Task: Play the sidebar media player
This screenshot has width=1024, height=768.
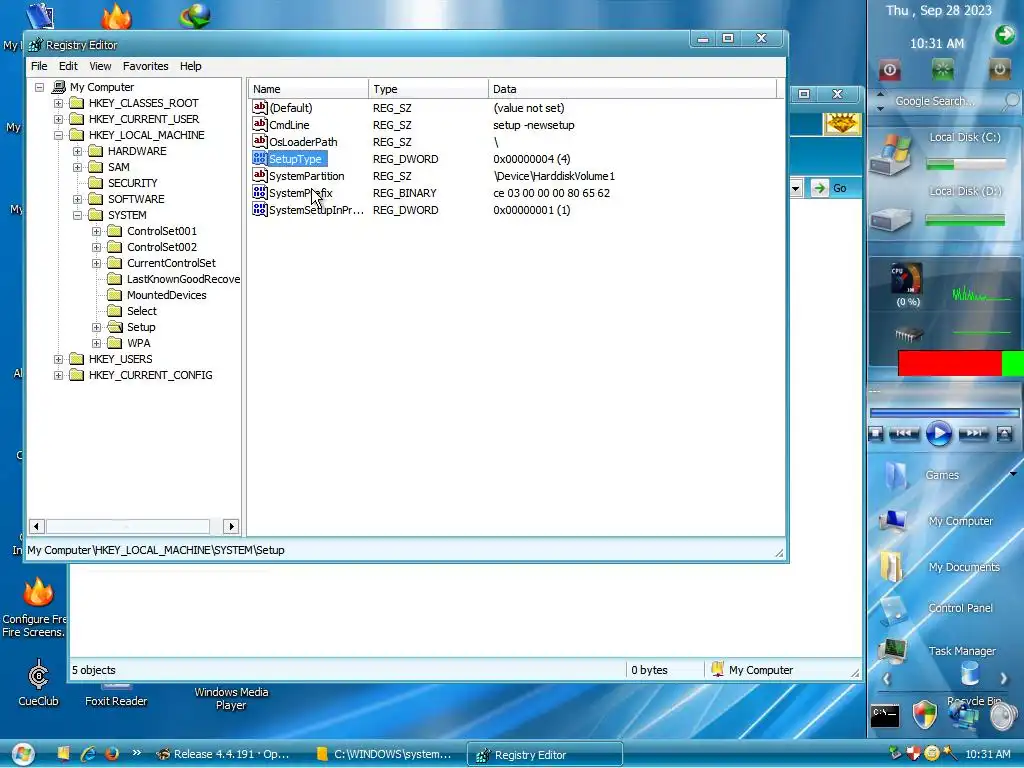Action: 938,434
